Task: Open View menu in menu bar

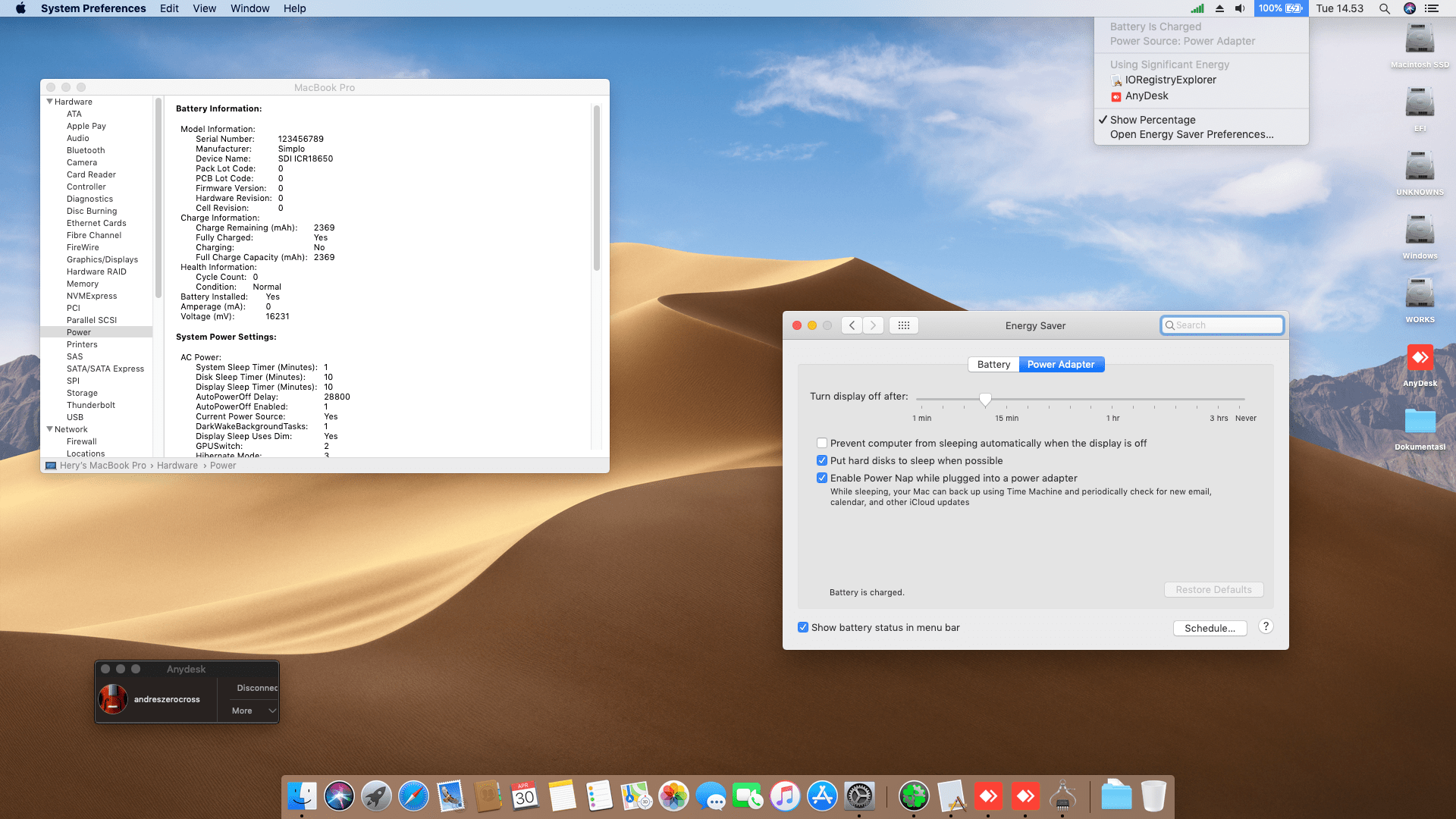Action: pyautogui.click(x=204, y=8)
